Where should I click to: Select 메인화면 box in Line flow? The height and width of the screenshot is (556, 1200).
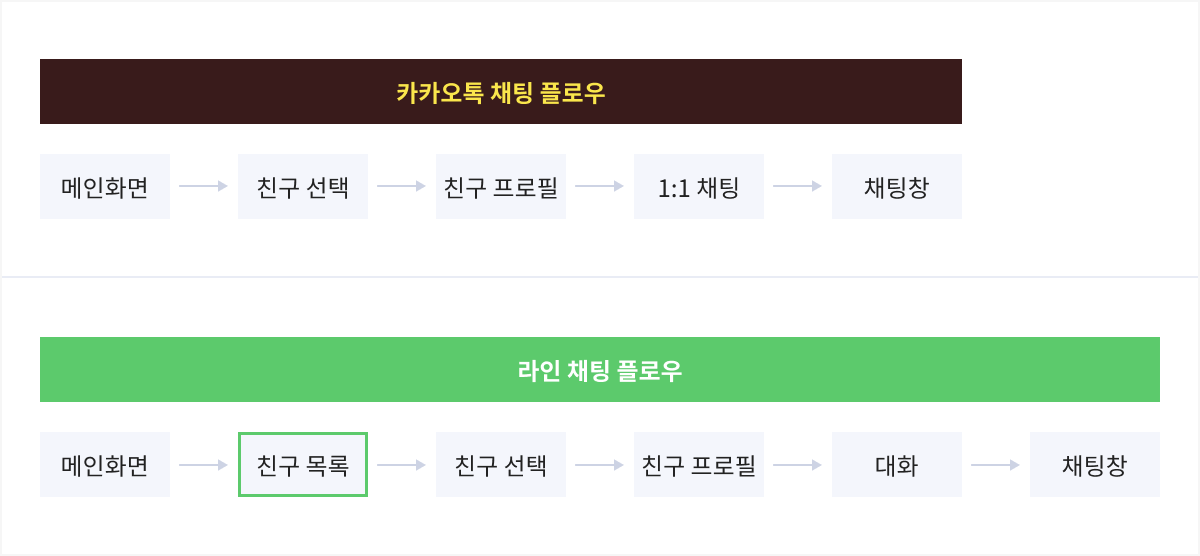click(105, 465)
